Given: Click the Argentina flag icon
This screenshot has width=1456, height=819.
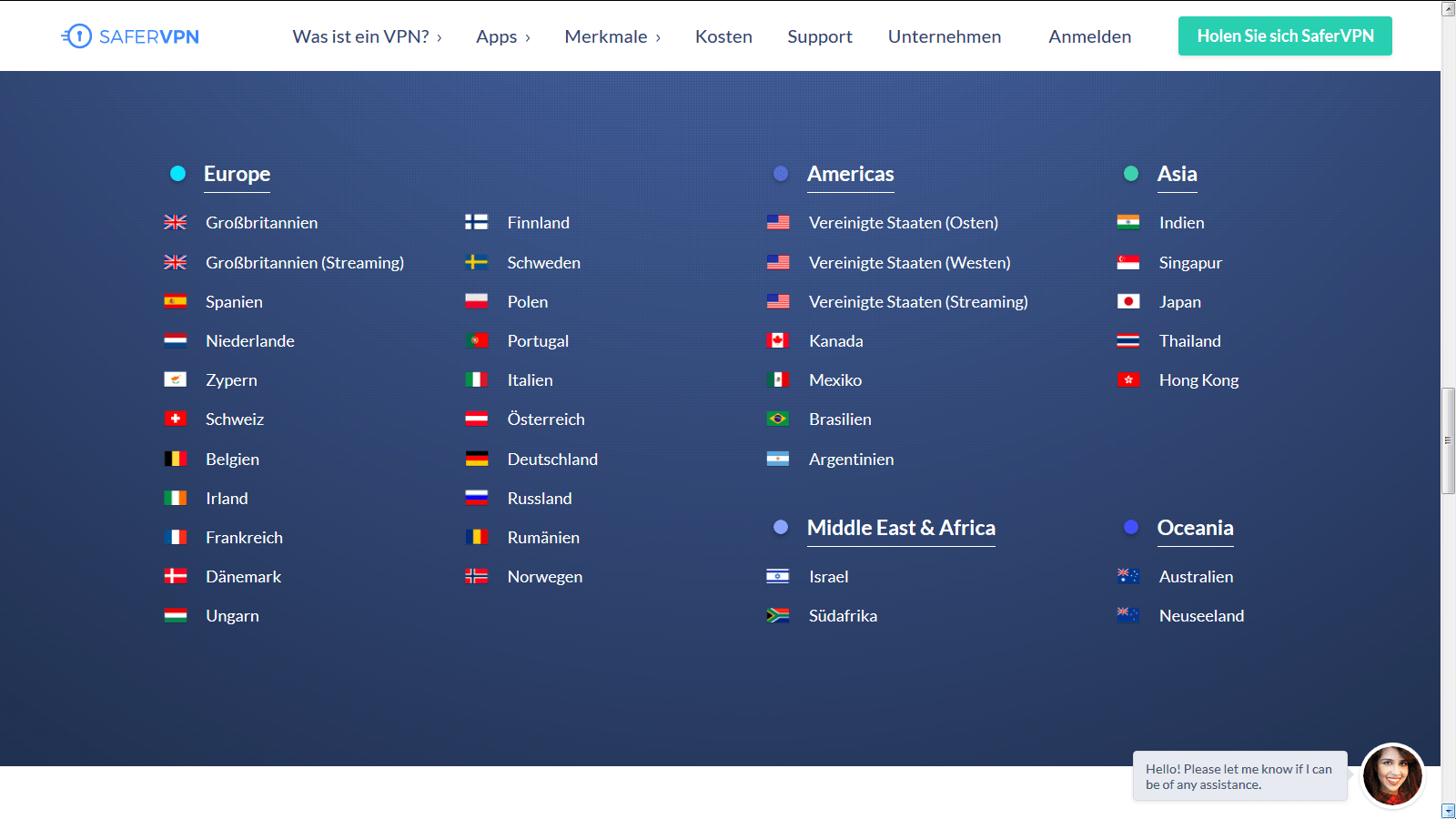Looking at the screenshot, I should tap(778, 459).
